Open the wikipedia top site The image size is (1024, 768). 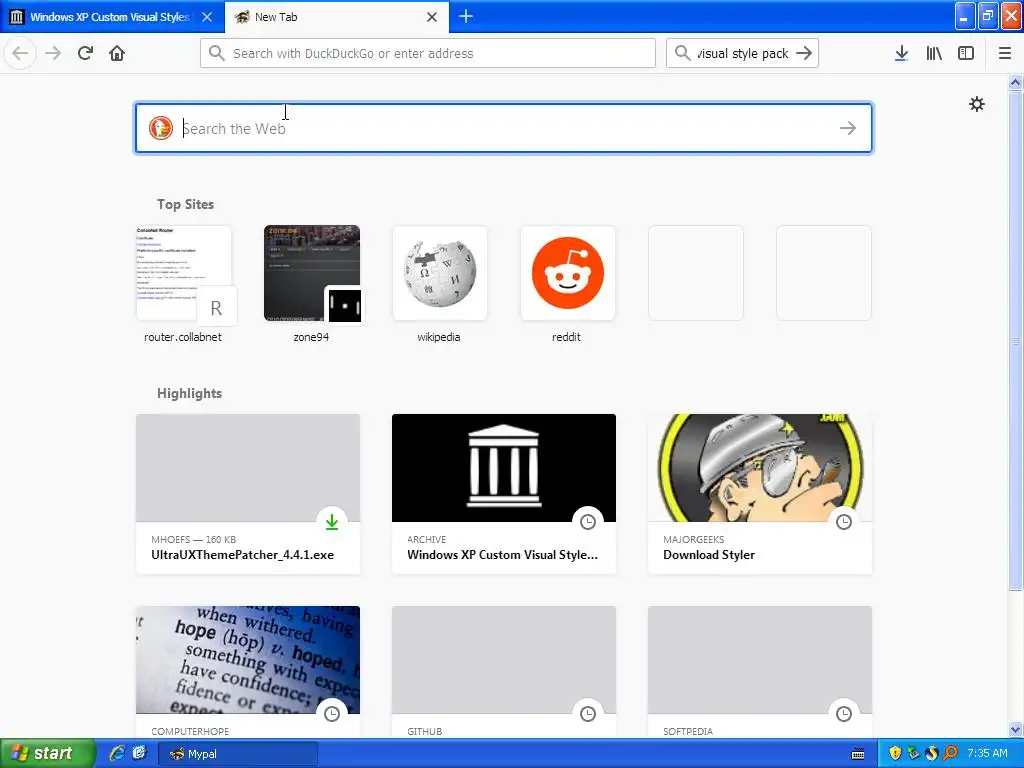[x=440, y=284]
